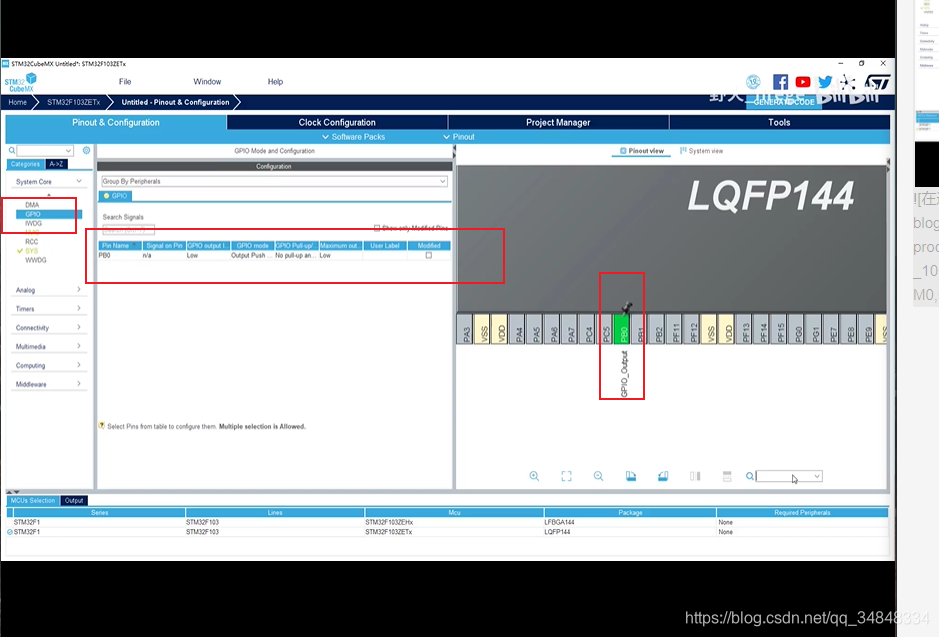Click the PG0 pin on chip

[x=798, y=328]
